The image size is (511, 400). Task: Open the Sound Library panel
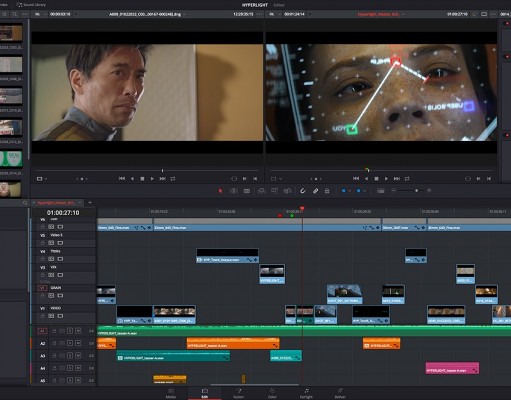tap(31, 5)
